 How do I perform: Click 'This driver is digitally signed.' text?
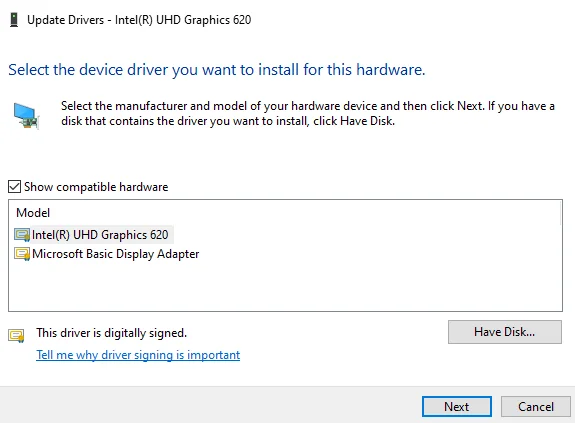tap(111, 333)
